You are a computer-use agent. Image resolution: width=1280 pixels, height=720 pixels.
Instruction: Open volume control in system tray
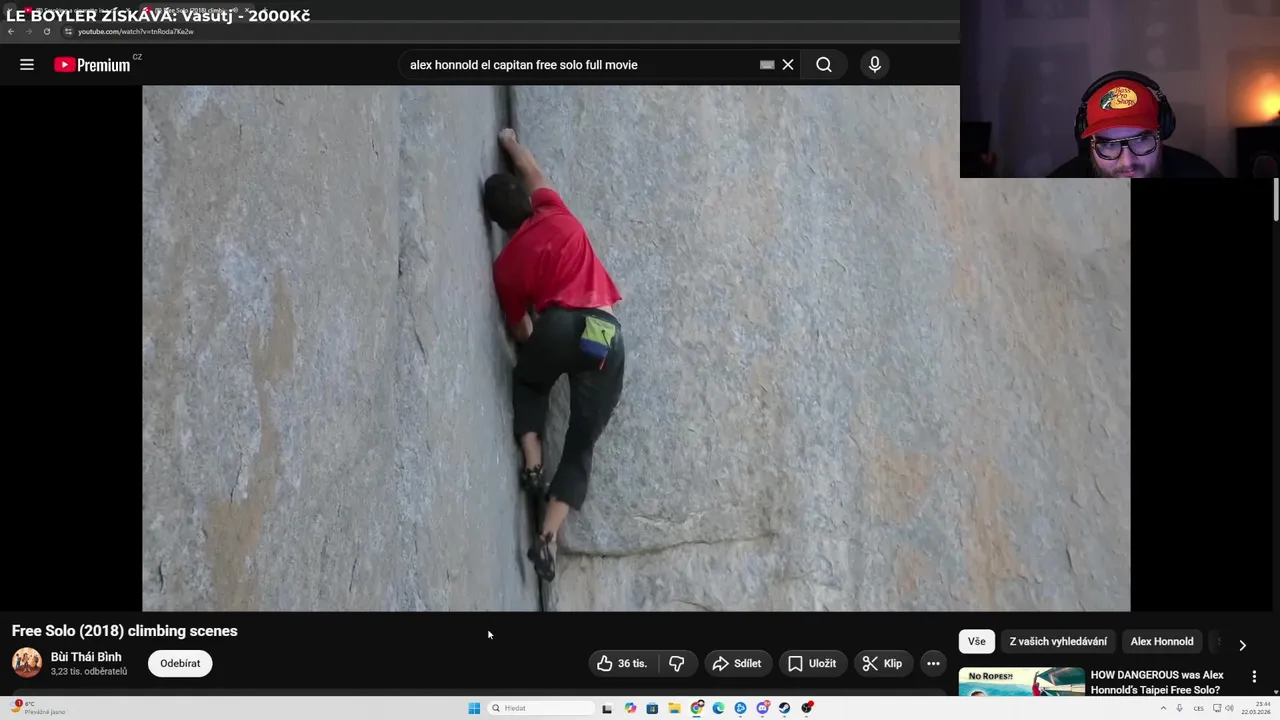pyautogui.click(x=1230, y=708)
